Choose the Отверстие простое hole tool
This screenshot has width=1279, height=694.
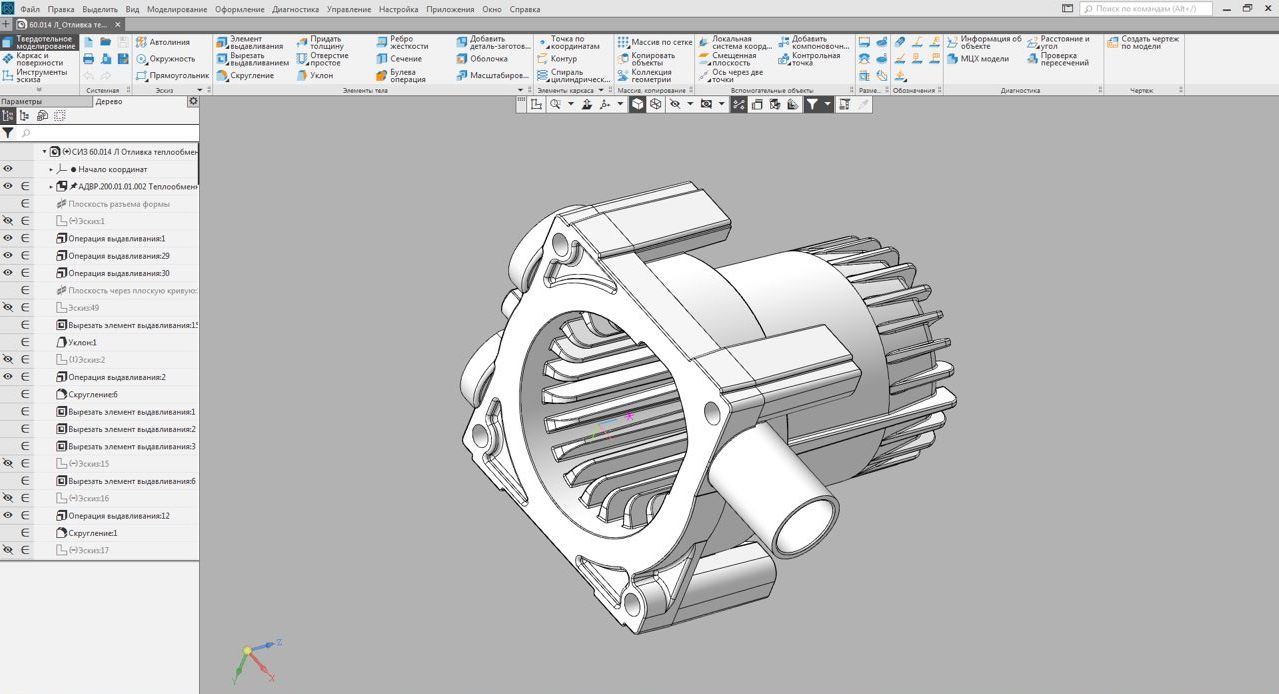click(x=322, y=59)
